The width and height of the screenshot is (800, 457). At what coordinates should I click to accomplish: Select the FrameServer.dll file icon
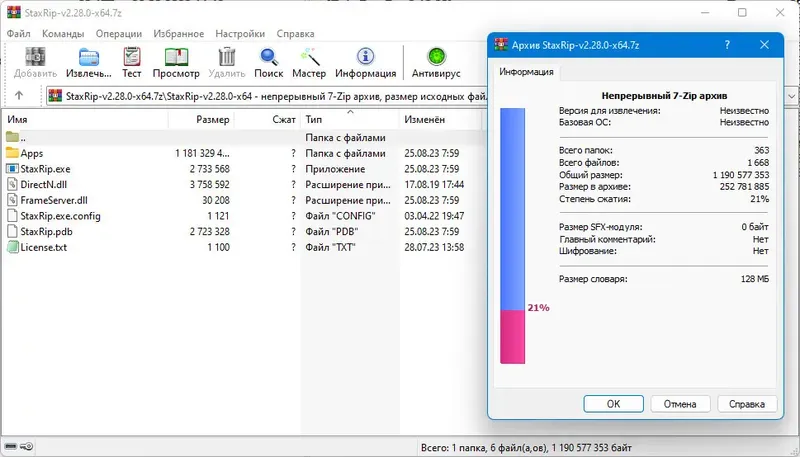click(x=12, y=200)
